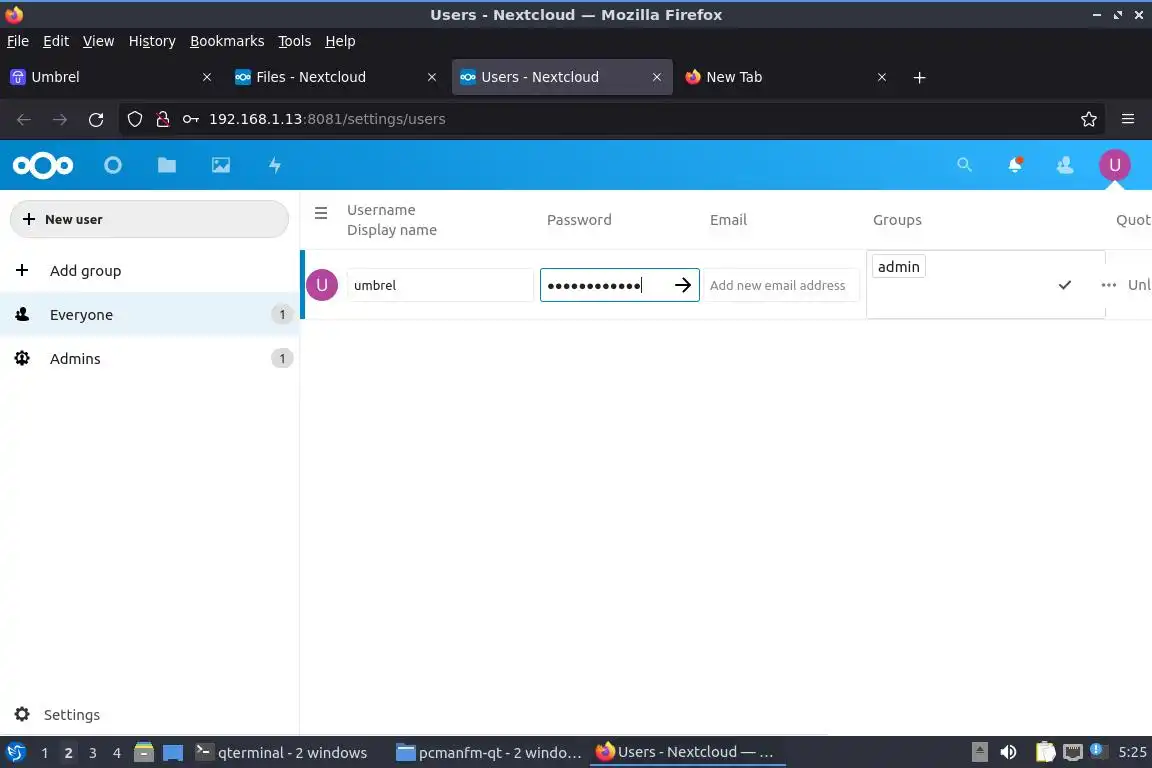Open the tracking protection shield icon
The image size is (1152, 768).
(135, 119)
